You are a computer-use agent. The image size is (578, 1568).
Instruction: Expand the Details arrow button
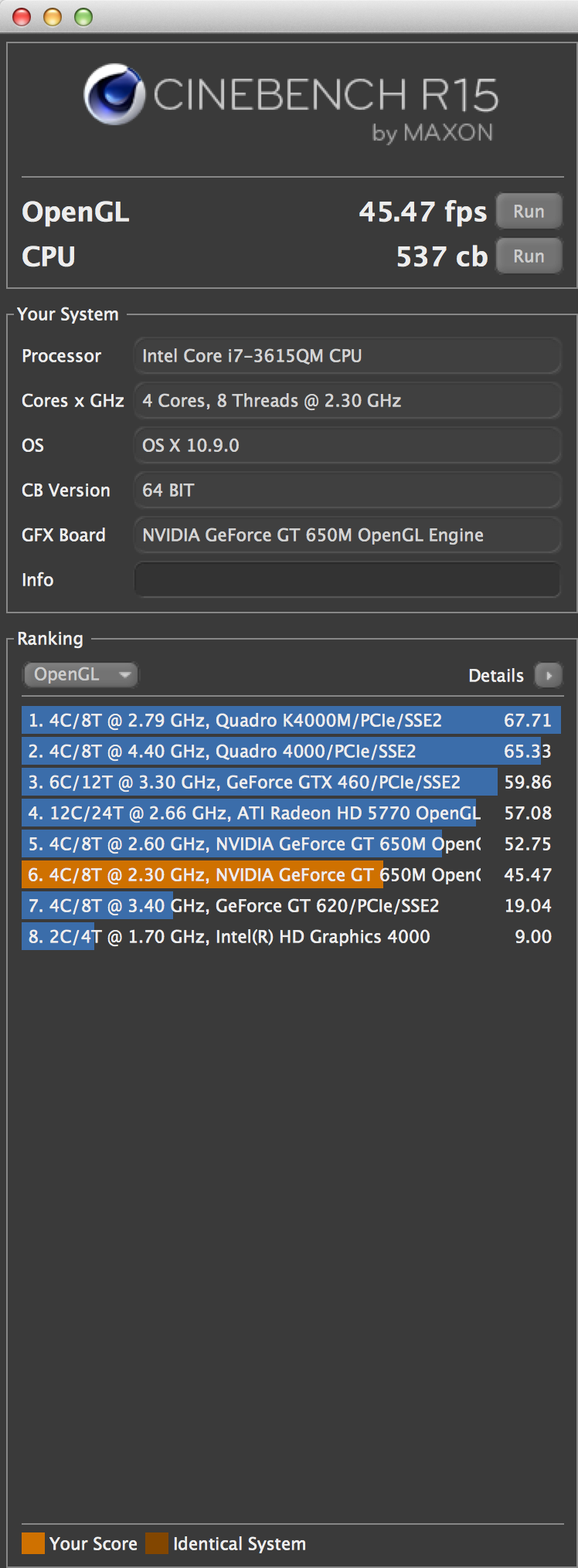(x=548, y=675)
